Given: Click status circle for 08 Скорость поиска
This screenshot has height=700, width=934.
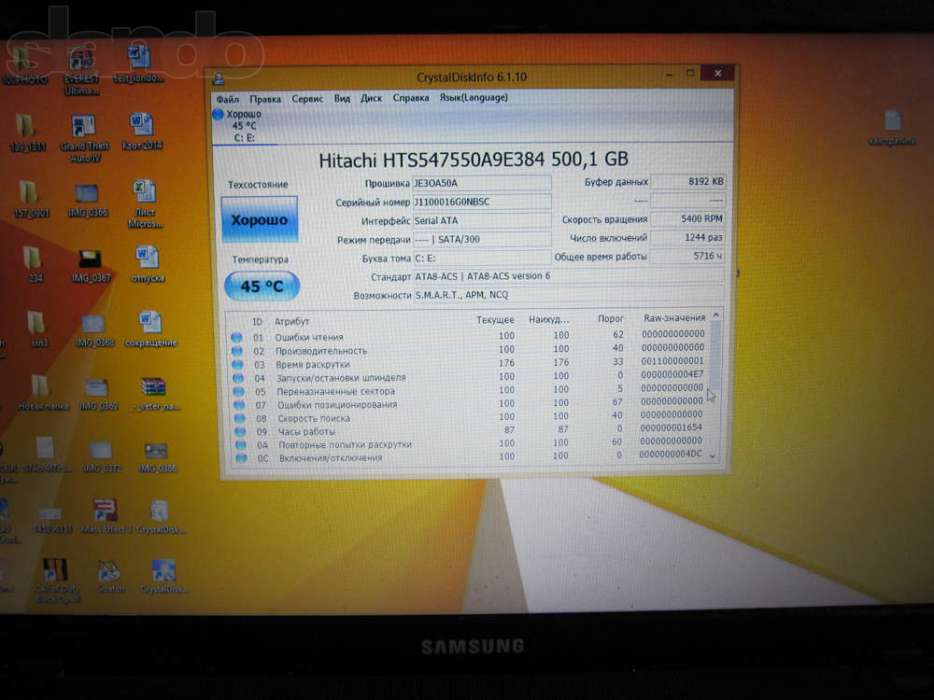Looking at the screenshot, I should click(240, 418).
